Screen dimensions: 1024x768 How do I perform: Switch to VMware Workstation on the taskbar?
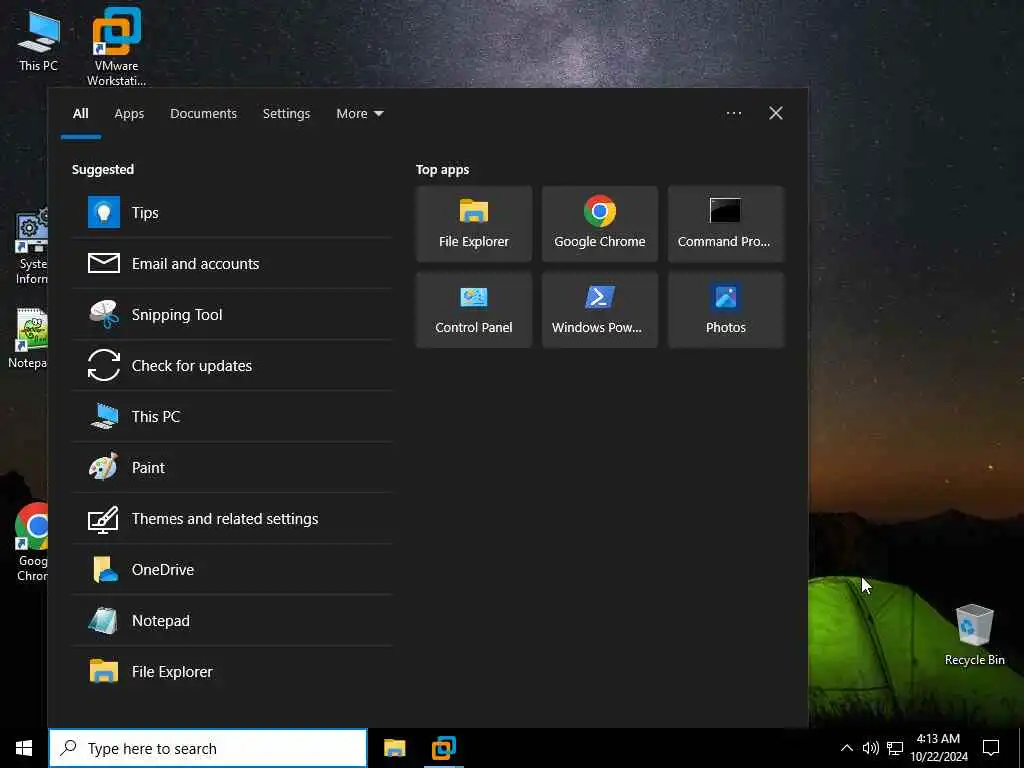(x=443, y=748)
